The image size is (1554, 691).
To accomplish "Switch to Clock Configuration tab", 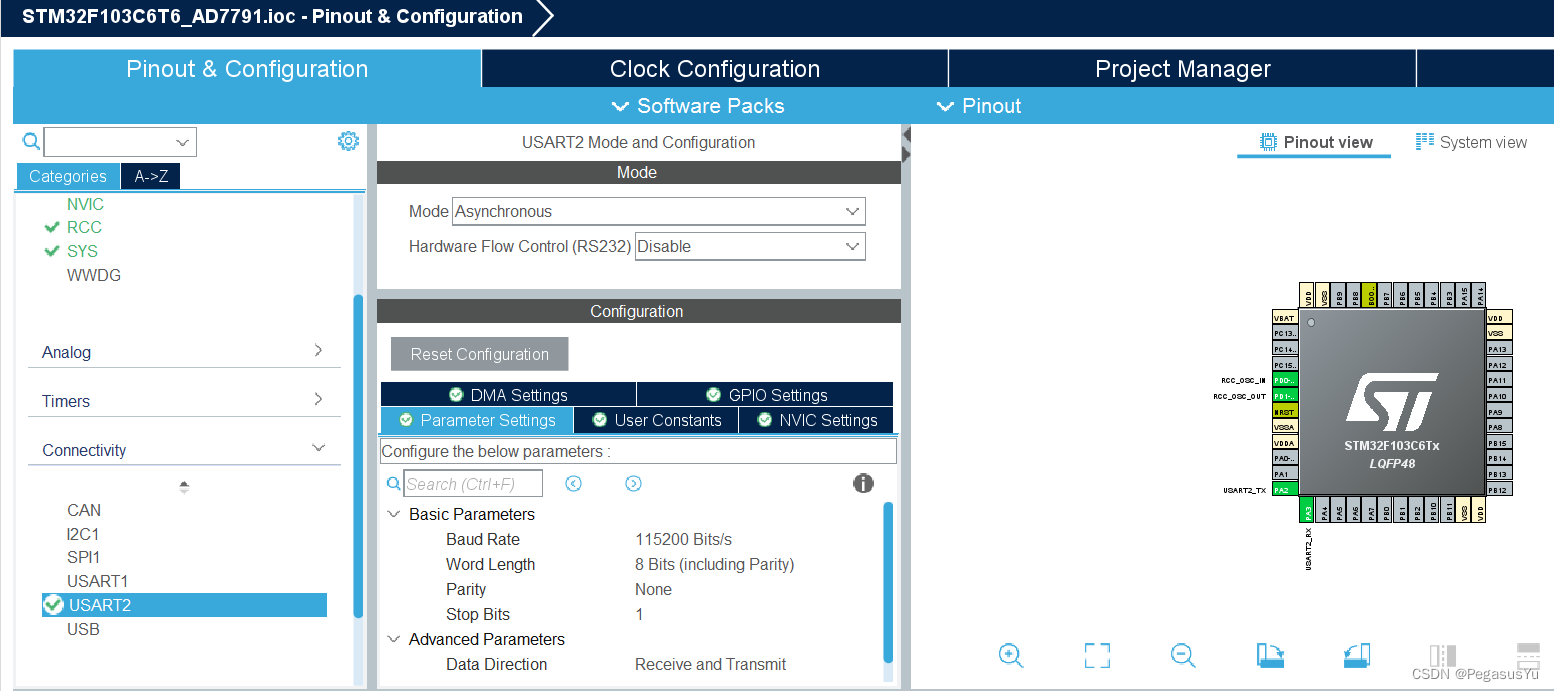I will point(715,69).
